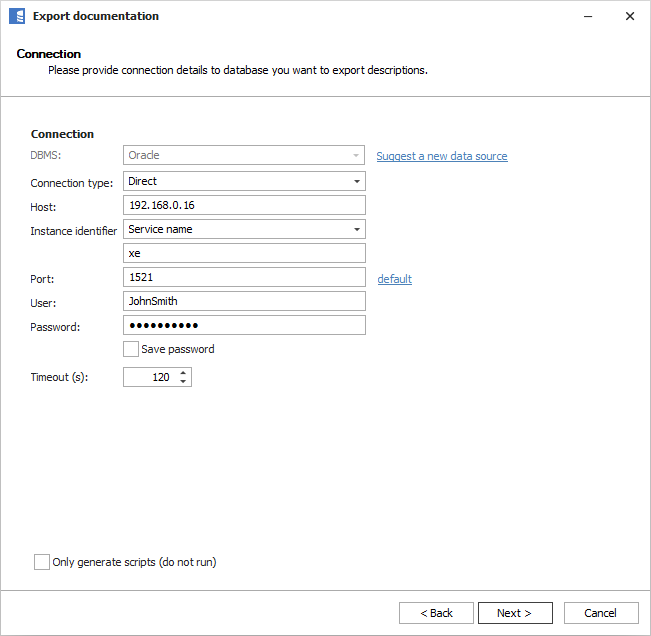Reset port with the default link
The image size is (651, 636).
coord(394,279)
